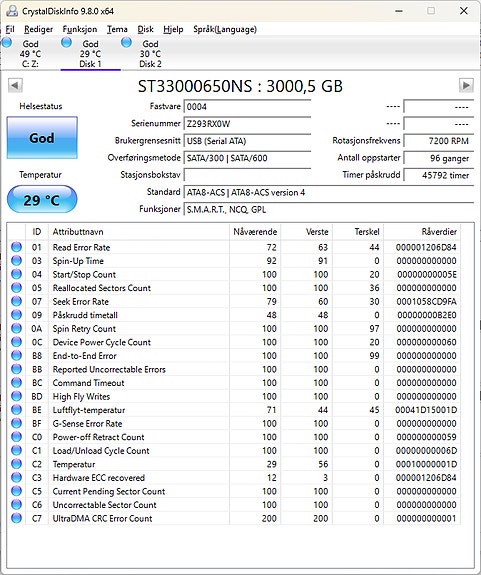This screenshot has height=575, width=481.
Task: Open the Språk(Language) menu
Action: [225, 29]
